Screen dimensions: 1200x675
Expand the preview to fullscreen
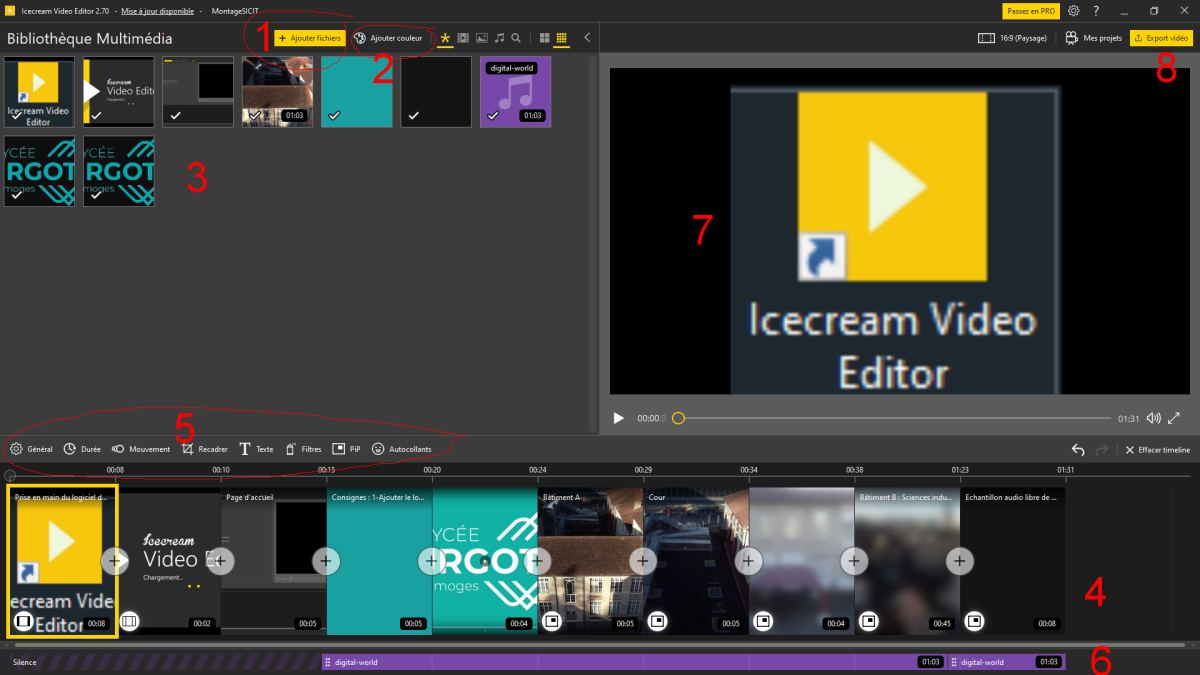click(1175, 418)
